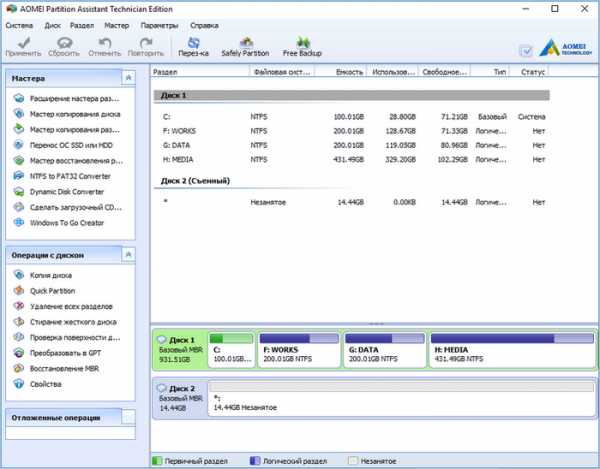Sort by the used space (Использов...) column header

pyautogui.click(x=393, y=72)
